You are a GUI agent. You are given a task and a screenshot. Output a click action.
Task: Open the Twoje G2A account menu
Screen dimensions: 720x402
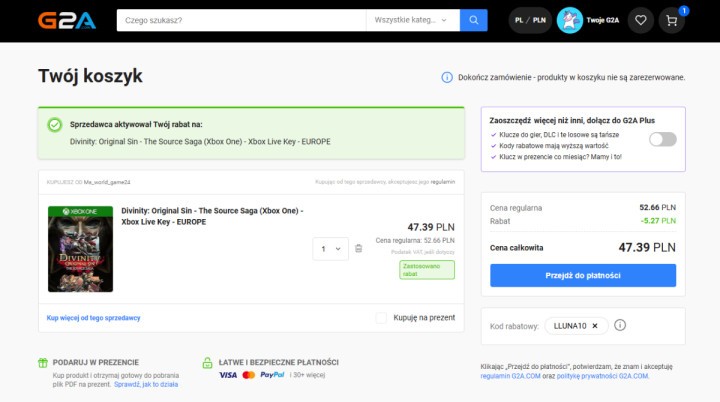(602, 20)
